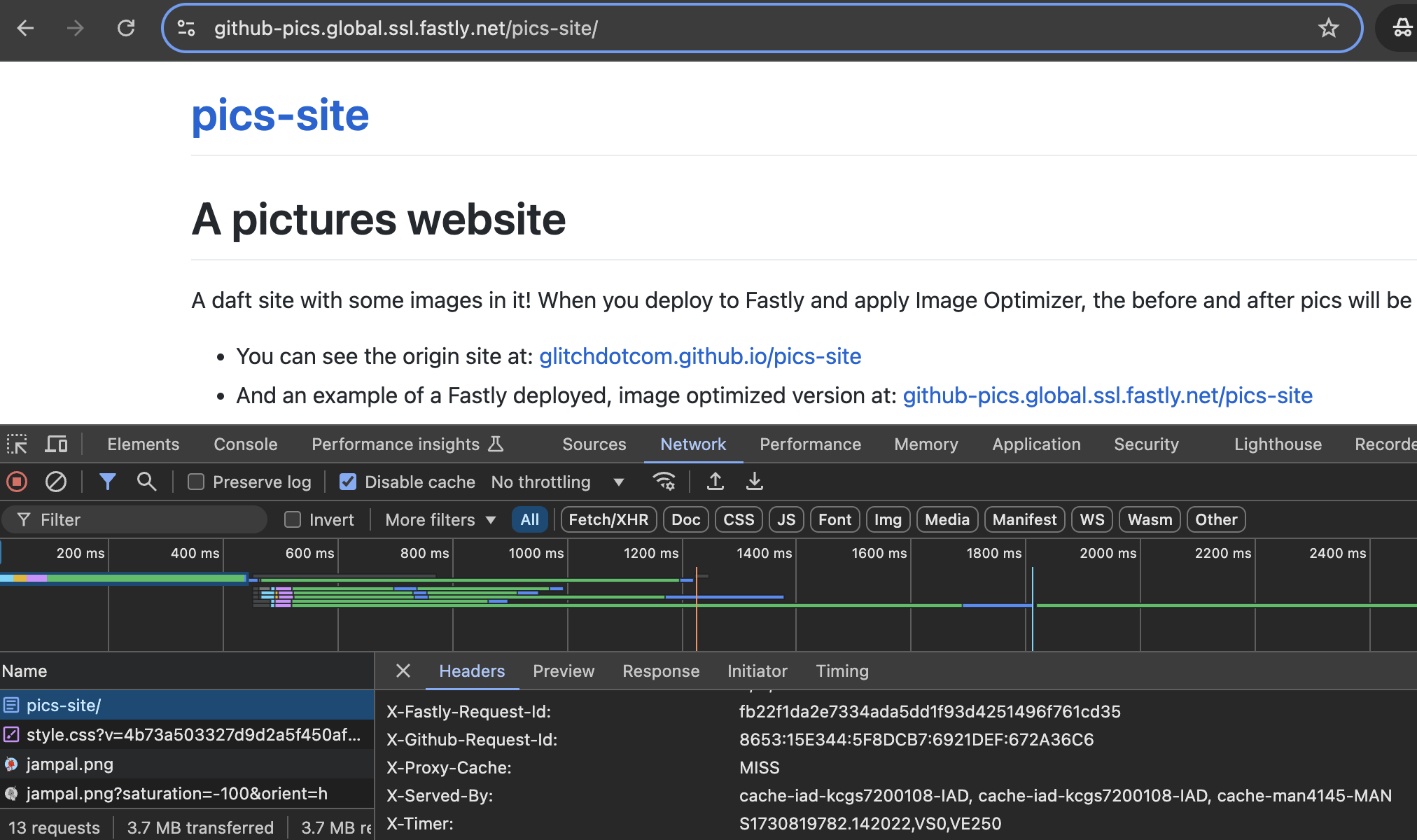Close the request details panel
The image size is (1417, 840).
[x=403, y=671]
